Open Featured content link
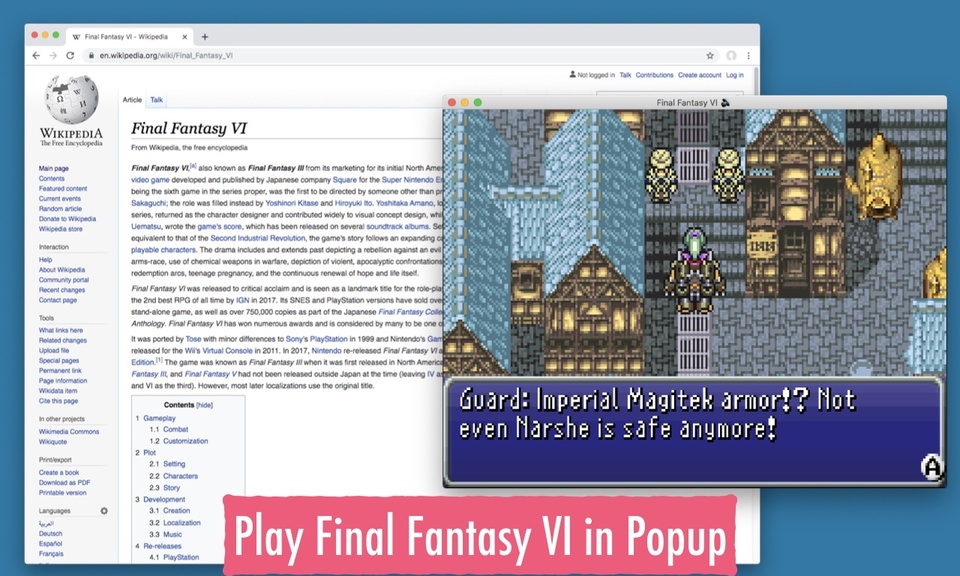This screenshot has height=576, width=960. (x=63, y=189)
